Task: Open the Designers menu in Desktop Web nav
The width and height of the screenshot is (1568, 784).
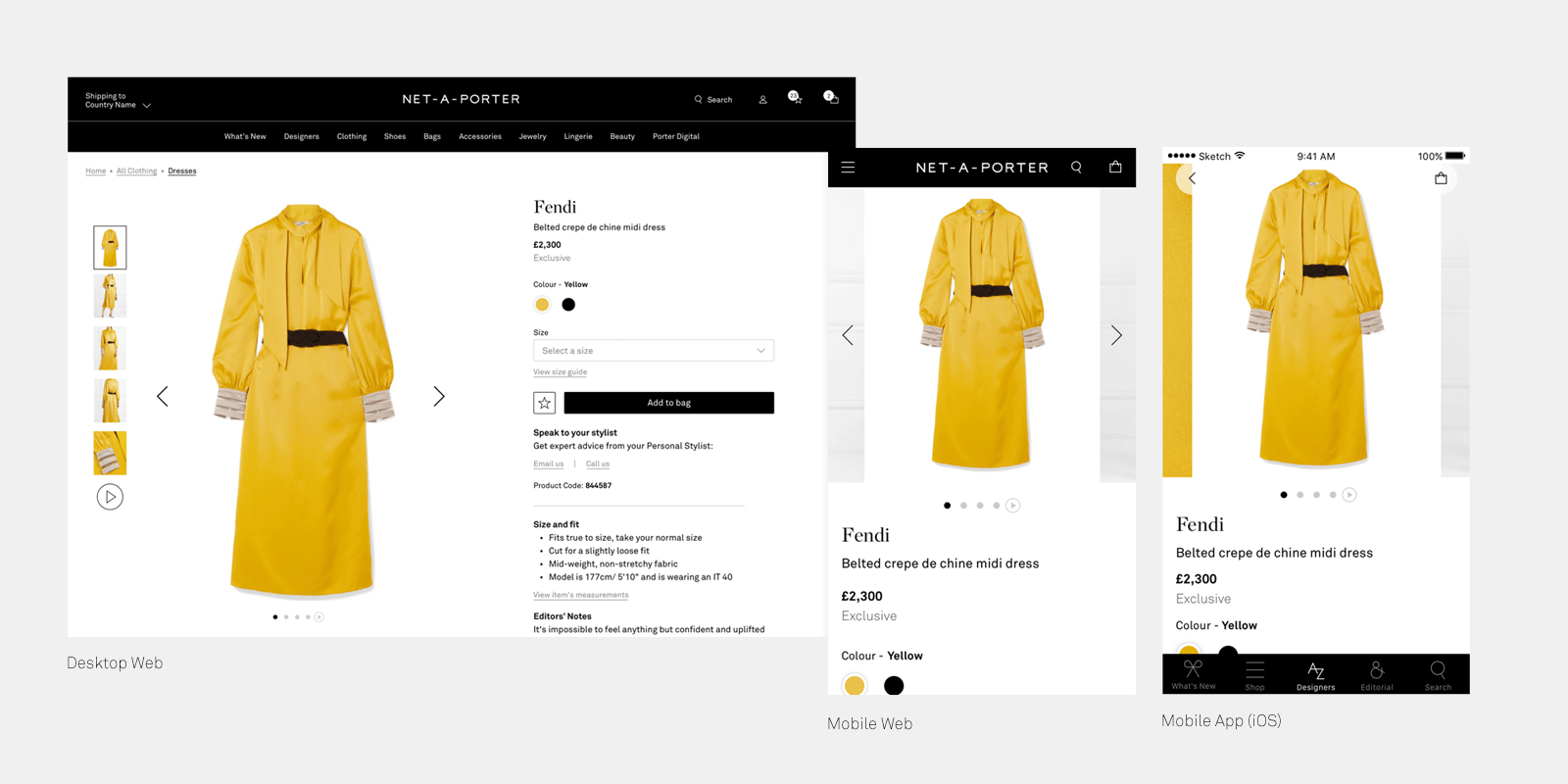Action: point(302,136)
